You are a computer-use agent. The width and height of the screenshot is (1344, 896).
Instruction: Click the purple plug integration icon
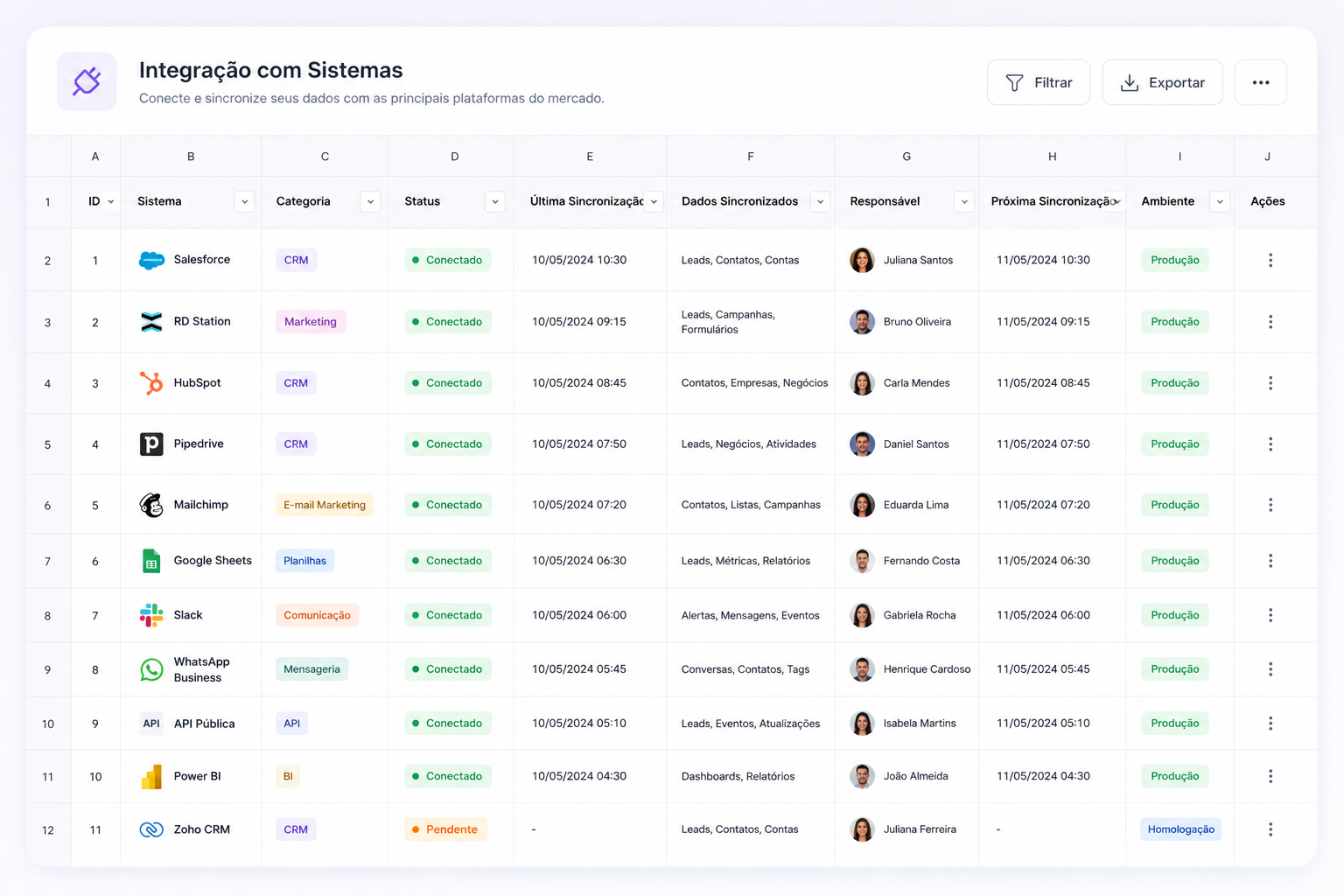(87, 81)
